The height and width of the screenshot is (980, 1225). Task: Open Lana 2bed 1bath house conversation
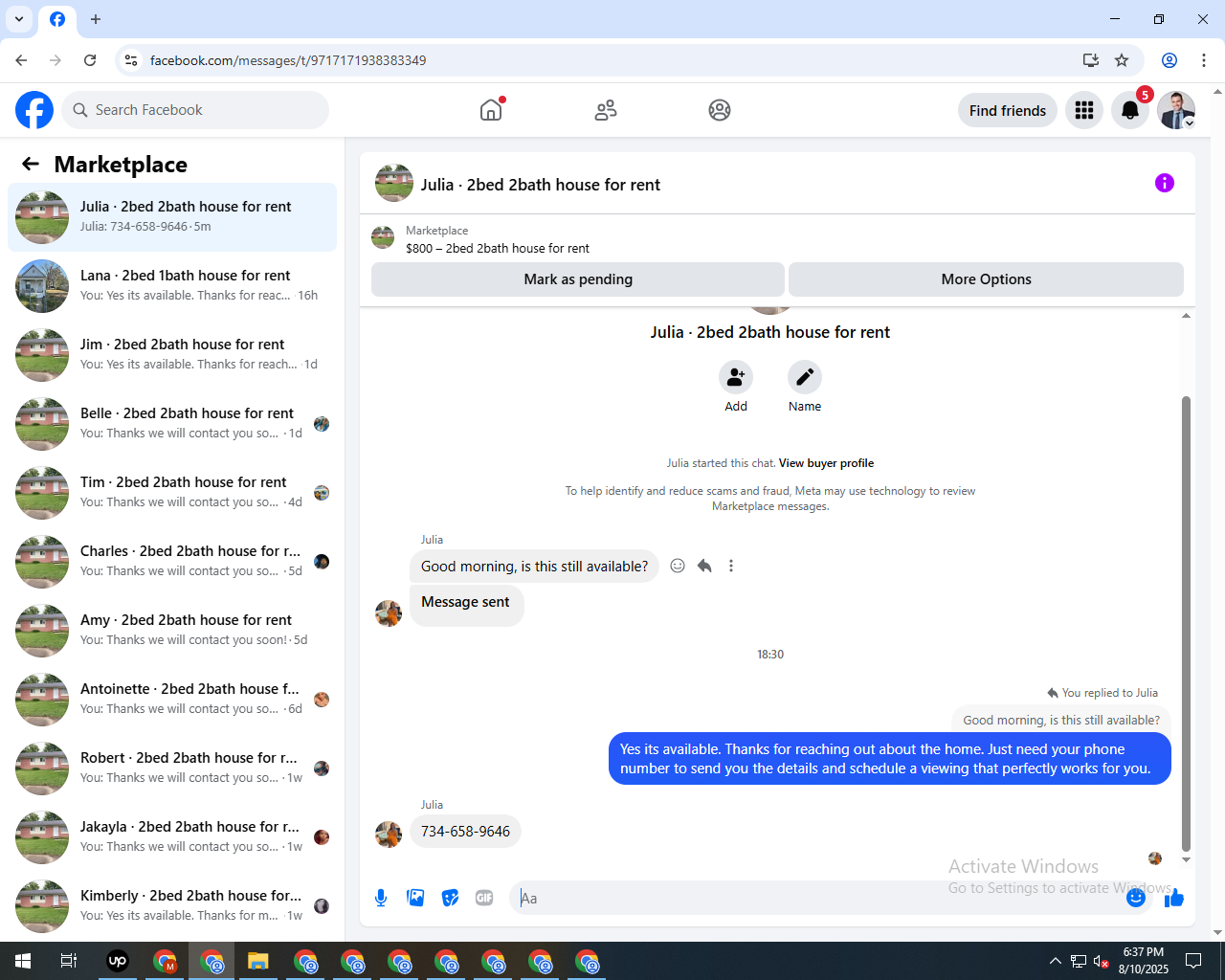(x=172, y=286)
